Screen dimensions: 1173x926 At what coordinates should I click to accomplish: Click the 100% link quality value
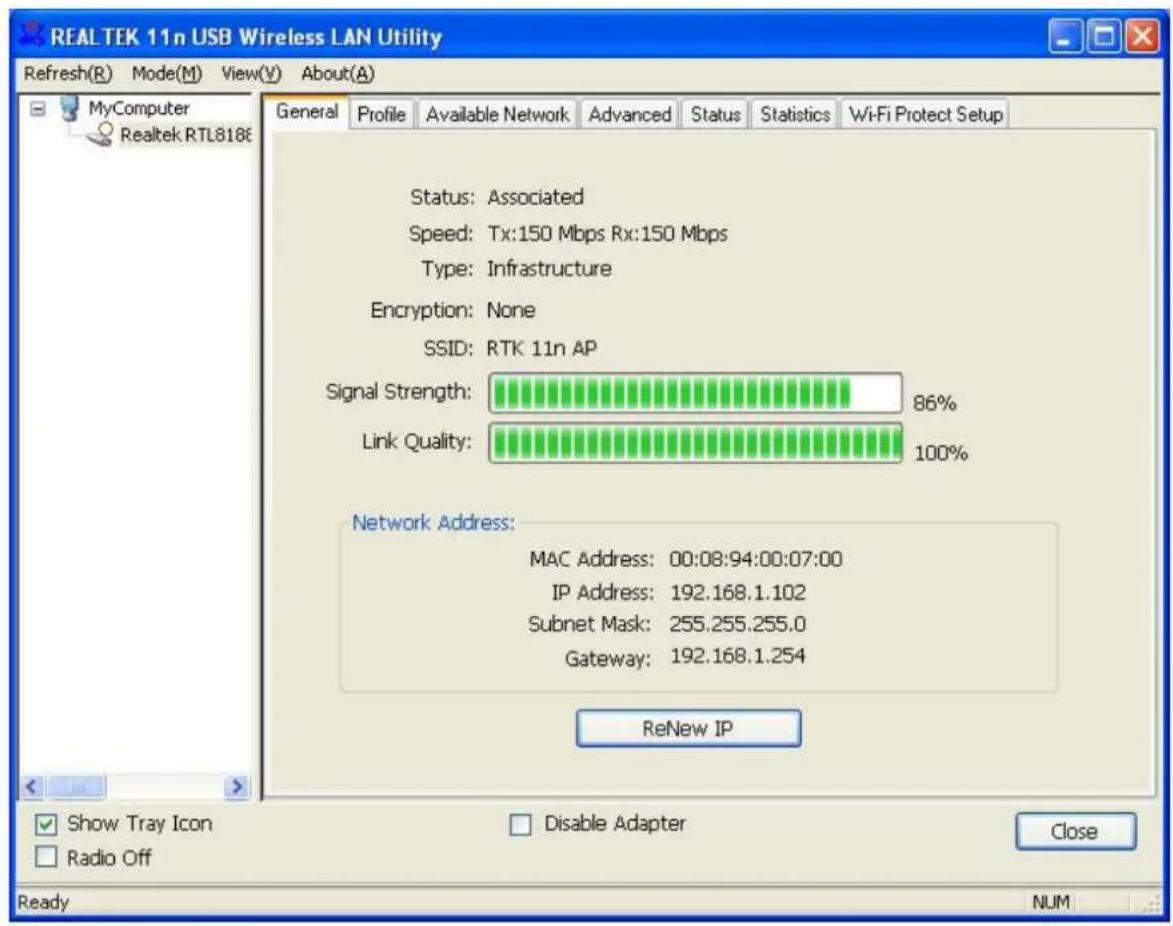click(941, 453)
